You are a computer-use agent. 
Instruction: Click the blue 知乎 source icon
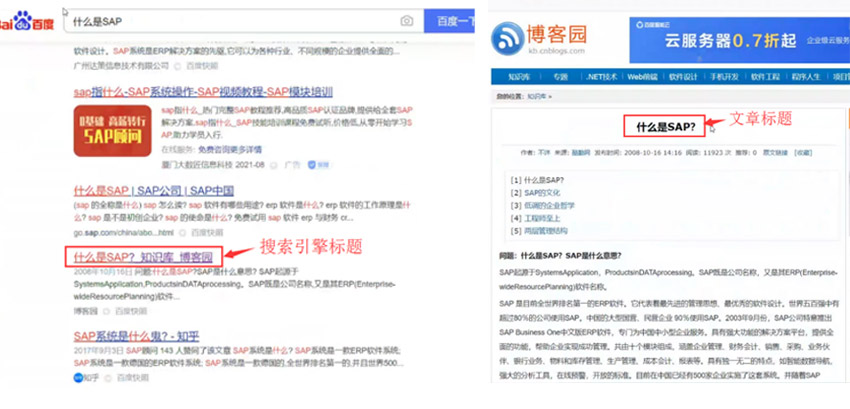click(78, 378)
